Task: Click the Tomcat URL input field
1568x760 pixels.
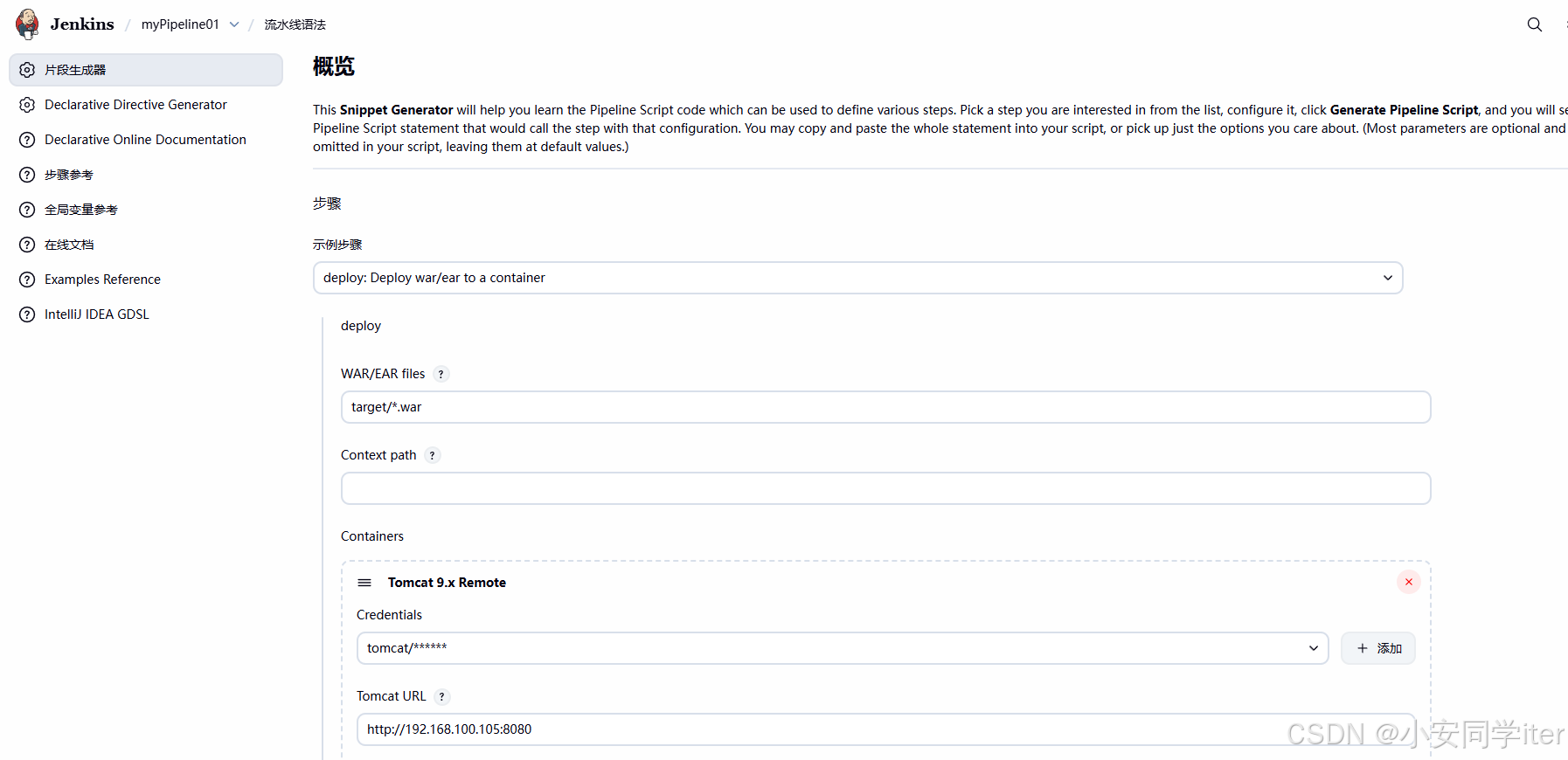Action: pyautogui.click(x=885, y=729)
